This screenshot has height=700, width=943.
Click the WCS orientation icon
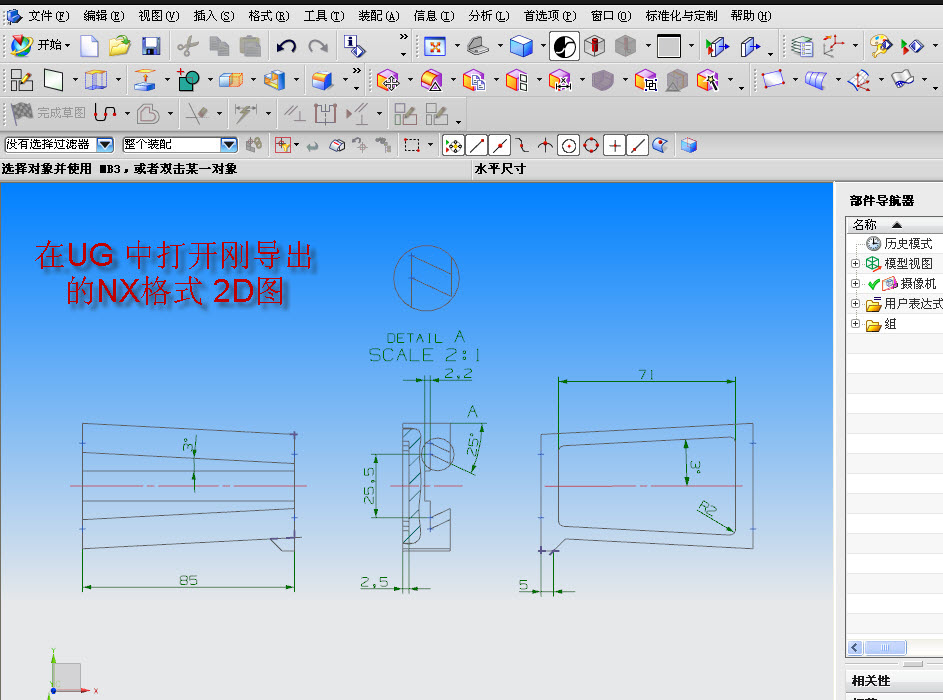[x=834, y=46]
